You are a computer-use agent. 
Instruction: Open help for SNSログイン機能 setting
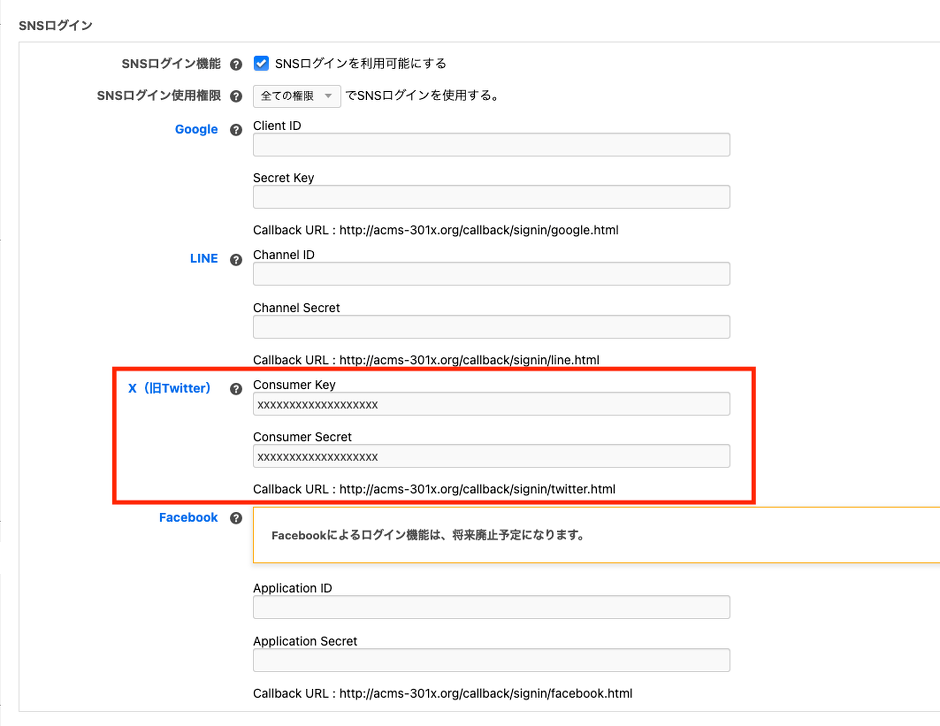(236, 63)
